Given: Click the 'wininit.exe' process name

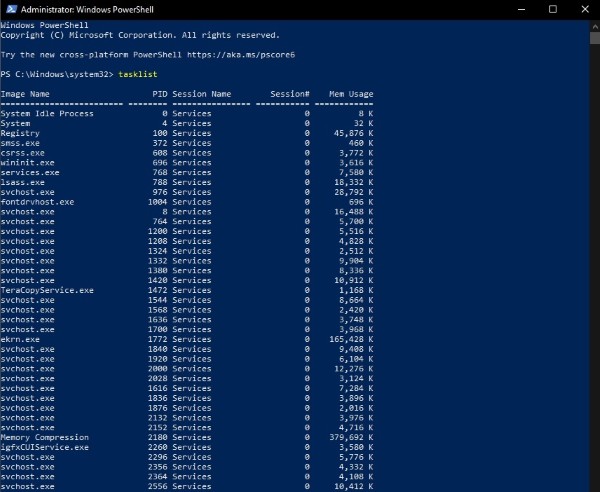Looking at the screenshot, I should coord(28,163).
